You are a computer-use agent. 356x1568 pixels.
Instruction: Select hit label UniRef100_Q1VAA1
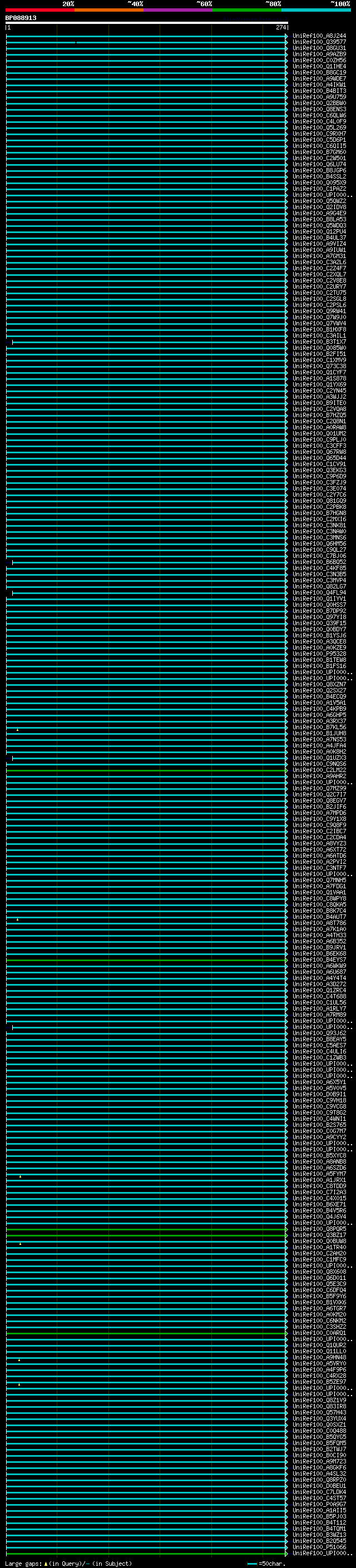pos(319,893)
